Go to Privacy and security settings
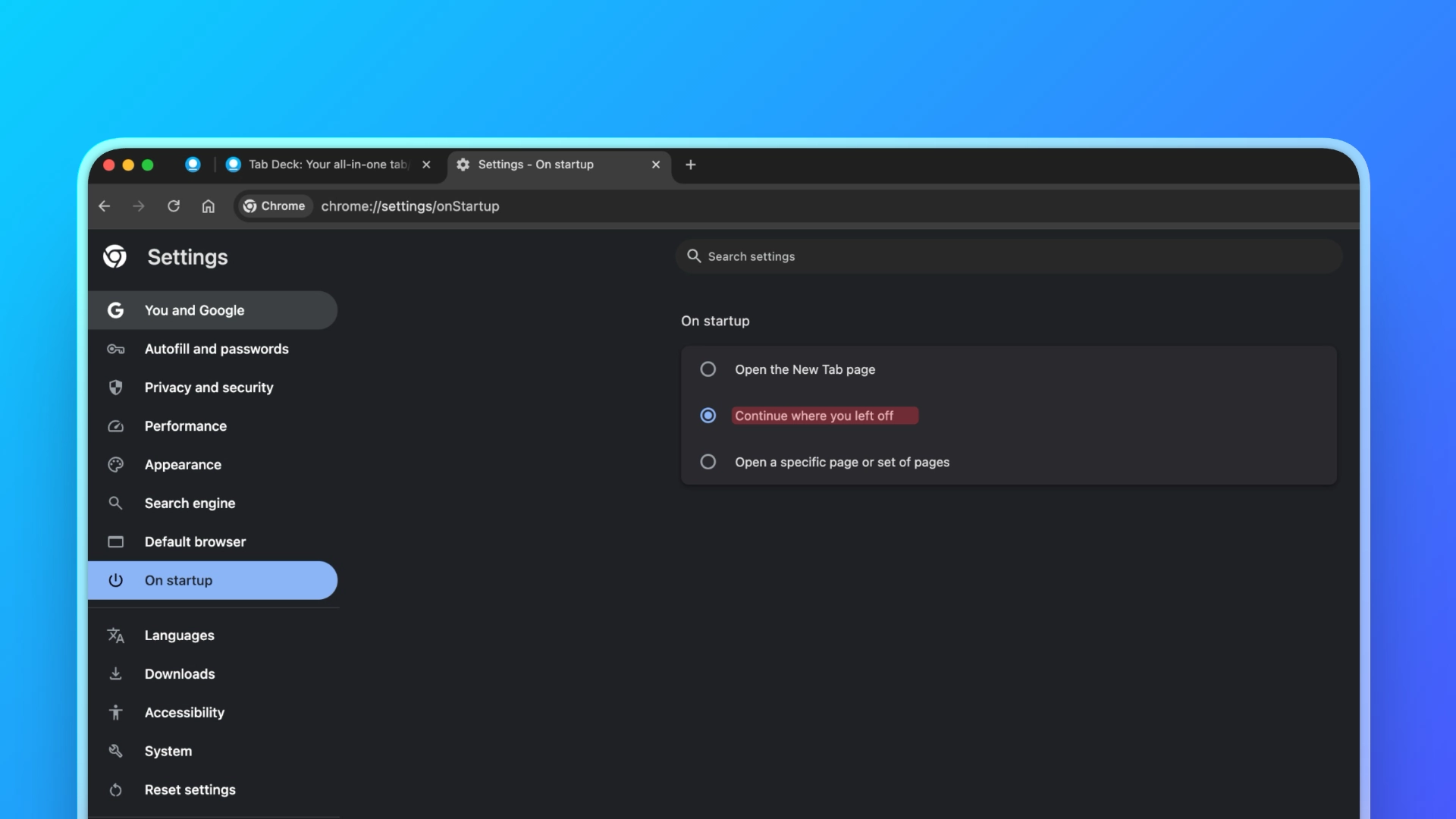The image size is (1456, 819). point(209,388)
